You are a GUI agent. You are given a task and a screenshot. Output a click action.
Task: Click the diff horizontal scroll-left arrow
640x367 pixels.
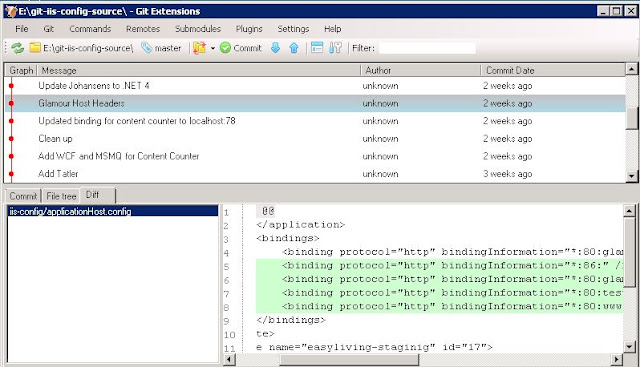[x=229, y=360]
